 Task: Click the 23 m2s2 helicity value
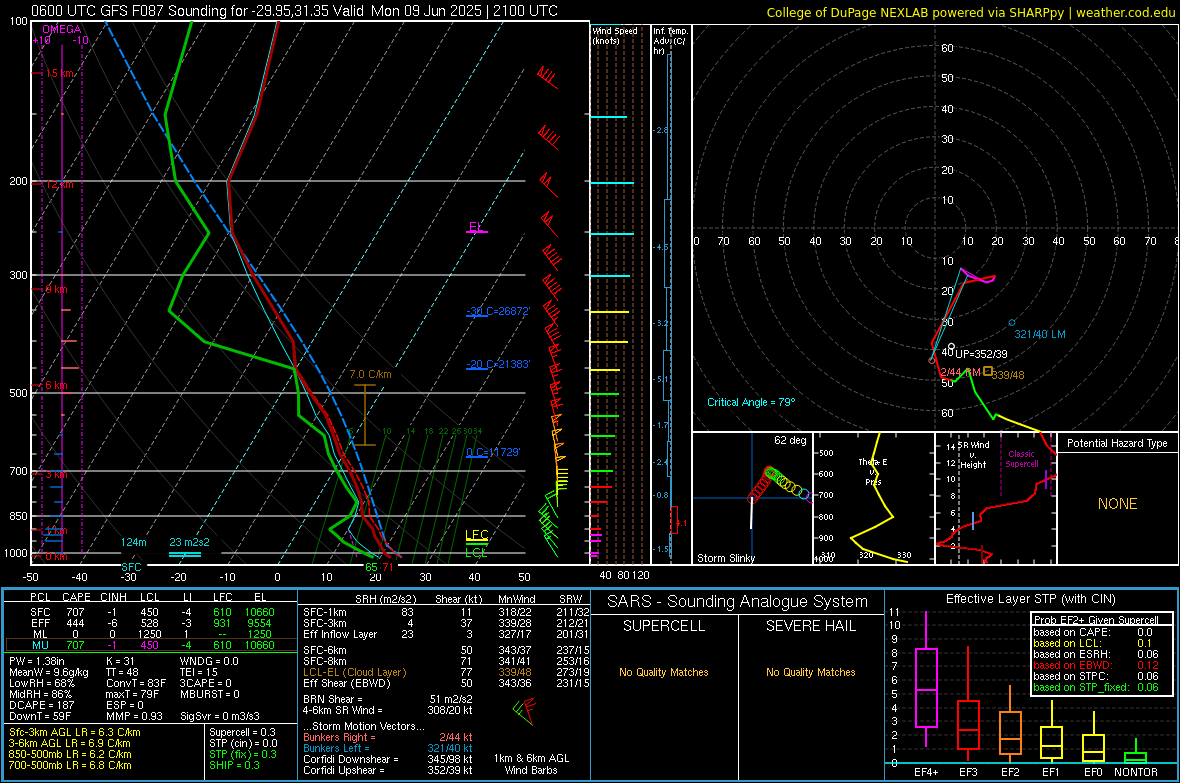tap(190, 542)
